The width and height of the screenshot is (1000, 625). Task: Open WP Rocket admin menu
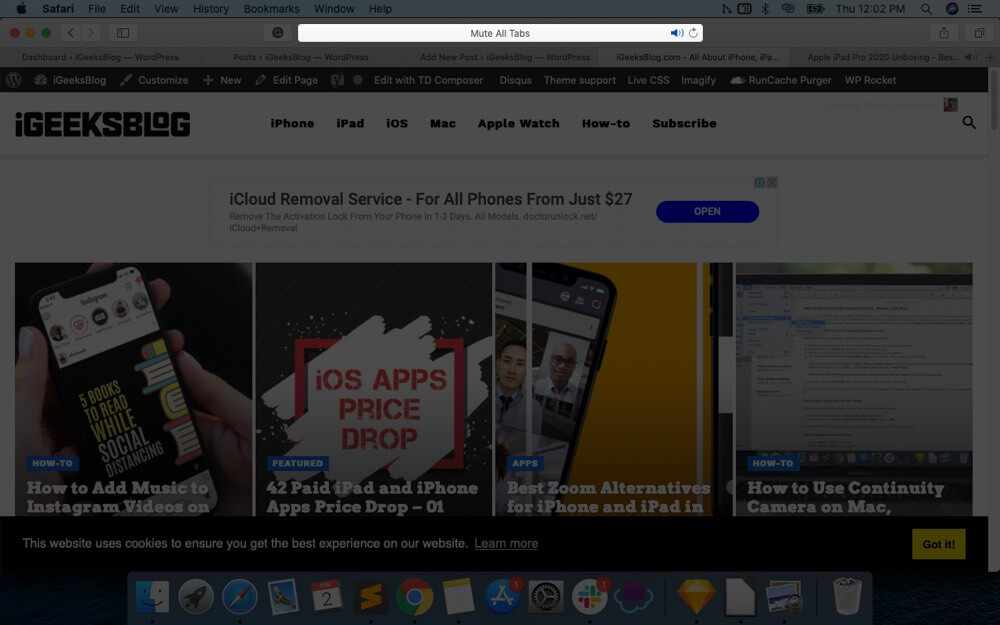click(870, 80)
